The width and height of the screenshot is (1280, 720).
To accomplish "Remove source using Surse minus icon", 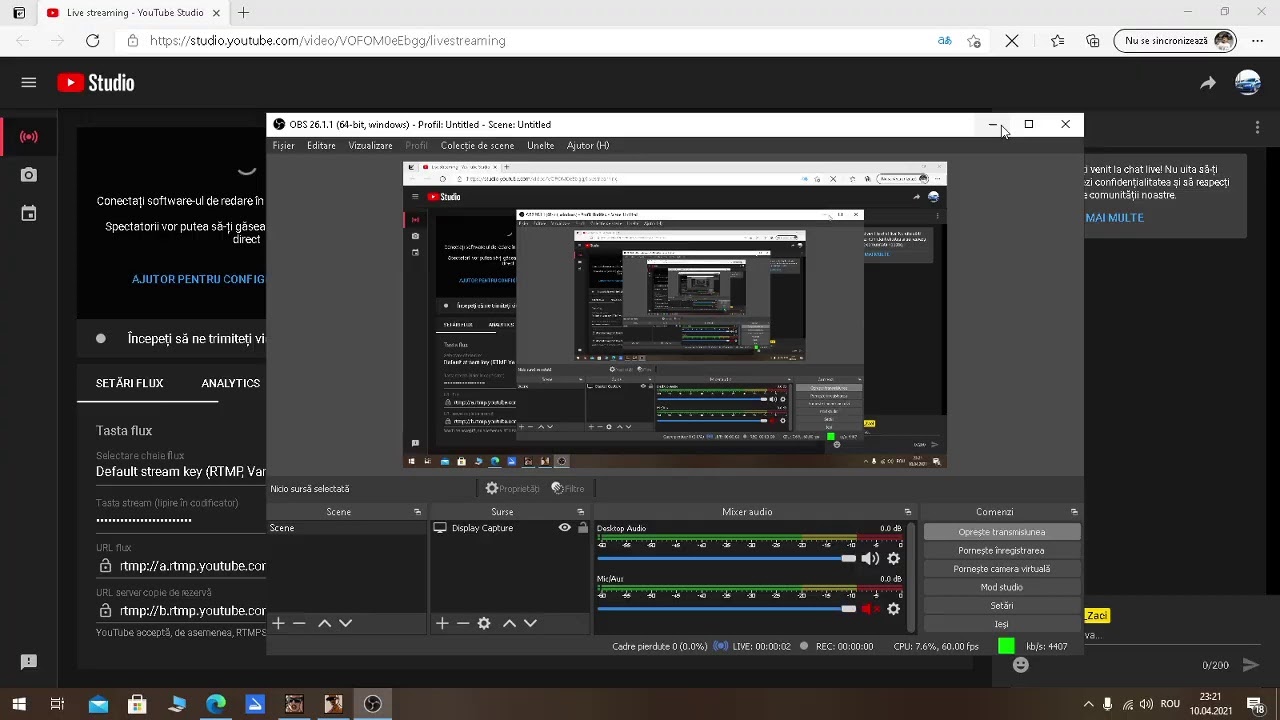I will coord(462,623).
